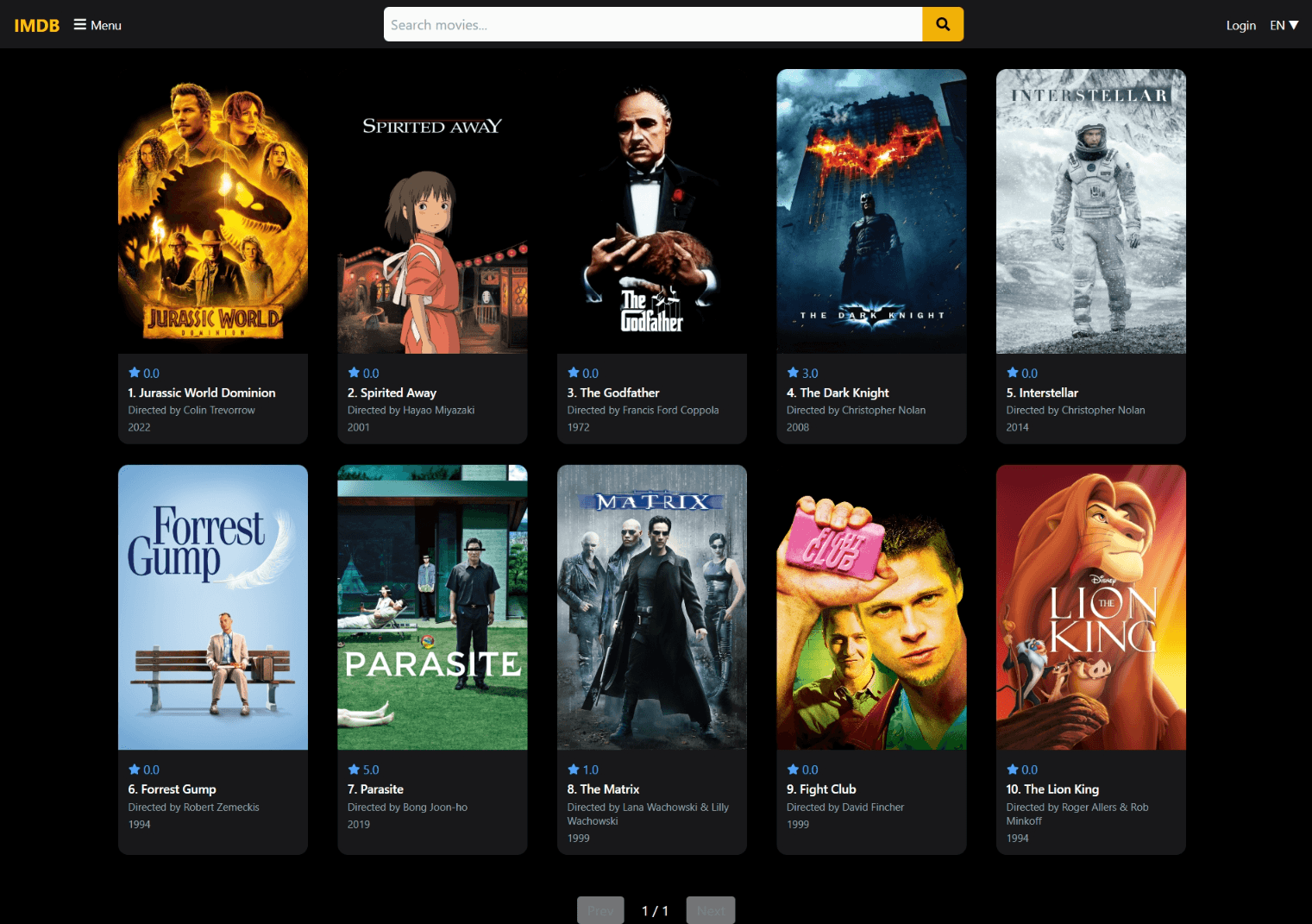
Task: Click the star icon for Interstellar
Action: 1013,373
